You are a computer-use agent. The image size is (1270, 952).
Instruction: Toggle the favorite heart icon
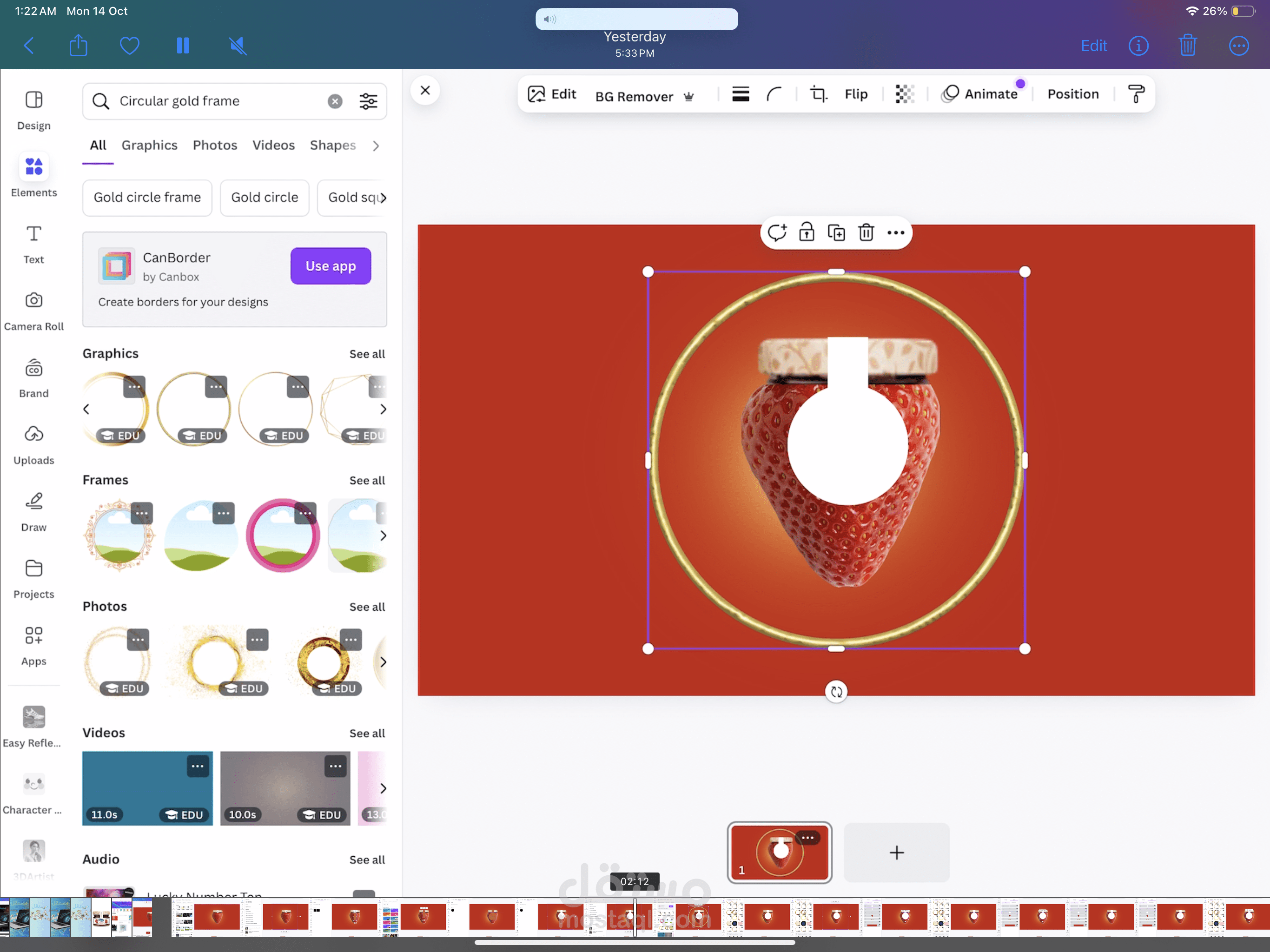[x=129, y=46]
